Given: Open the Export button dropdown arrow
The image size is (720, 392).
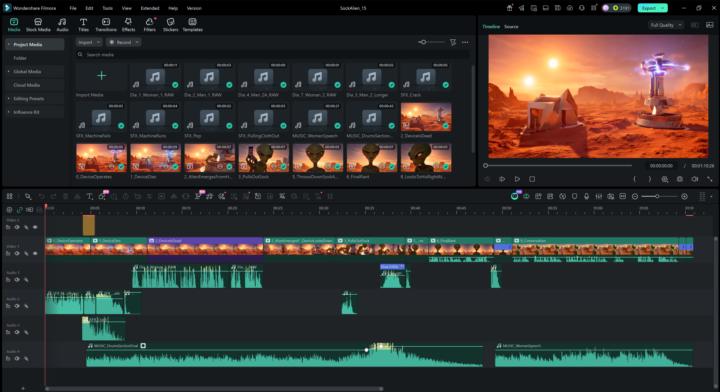Looking at the screenshot, I should point(663,8).
